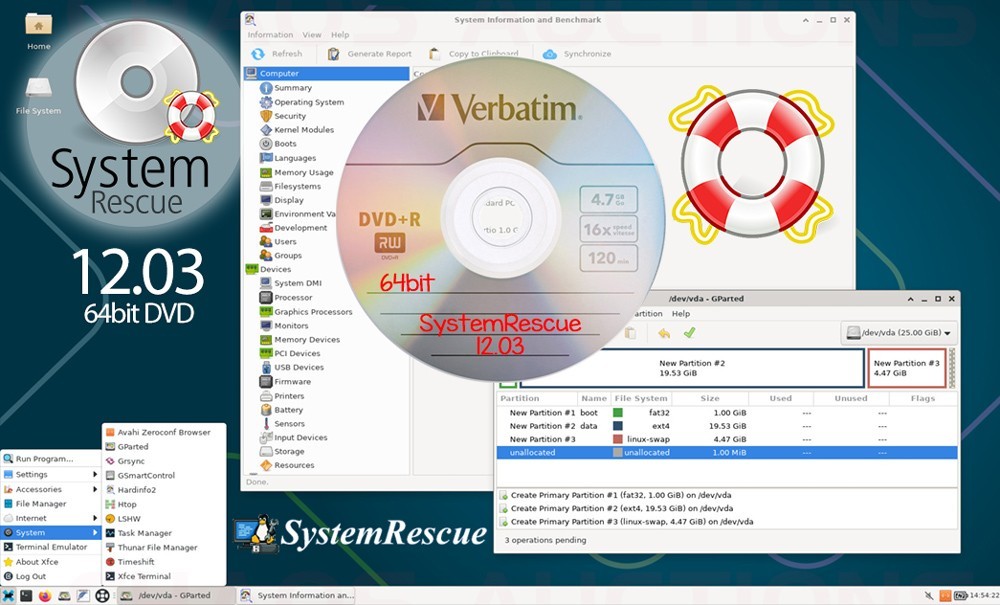Screen dimensions: 1000x605
Task: Expand the Settings submenu in applications menu
Action: [50, 474]
